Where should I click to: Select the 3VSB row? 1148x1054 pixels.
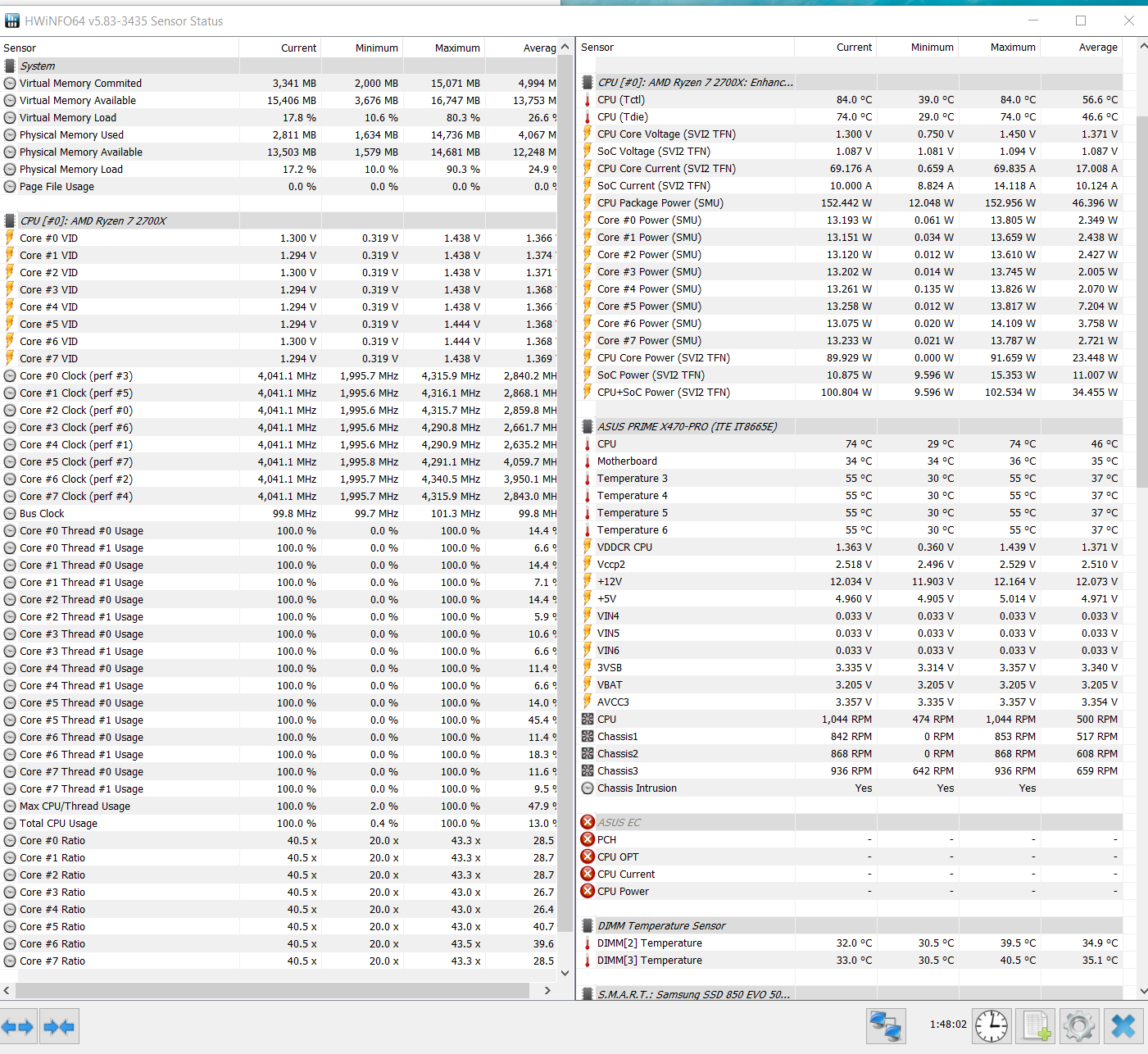[x=851, y=667]
